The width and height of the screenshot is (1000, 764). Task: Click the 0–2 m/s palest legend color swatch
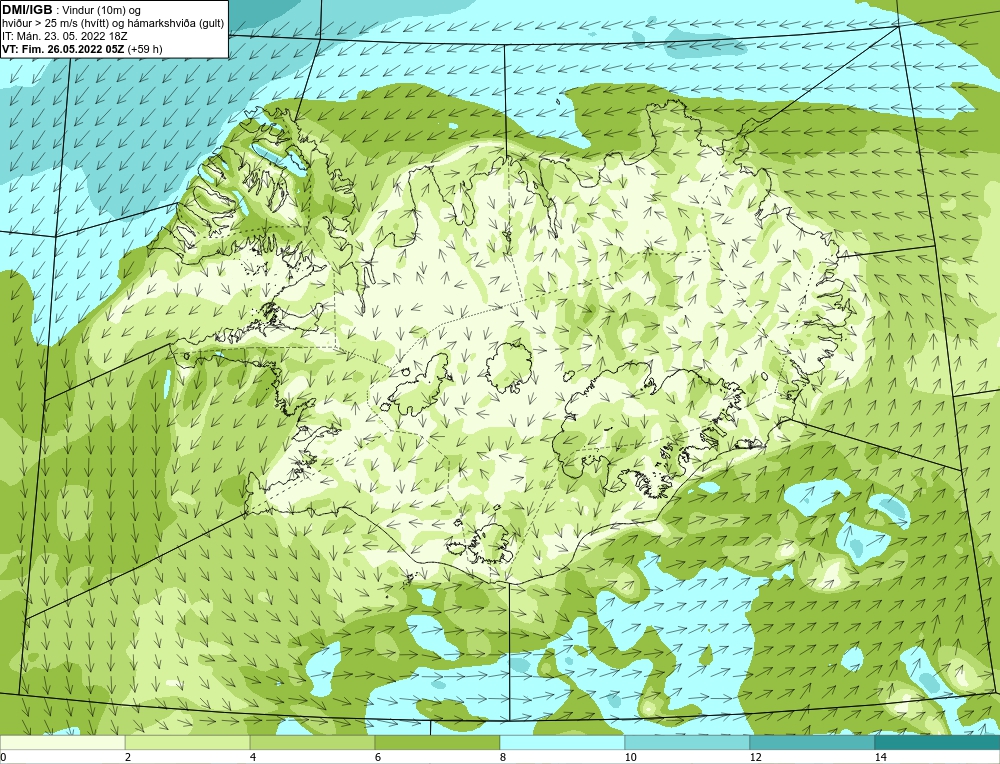pyautogui.click(x=62, y=742)
